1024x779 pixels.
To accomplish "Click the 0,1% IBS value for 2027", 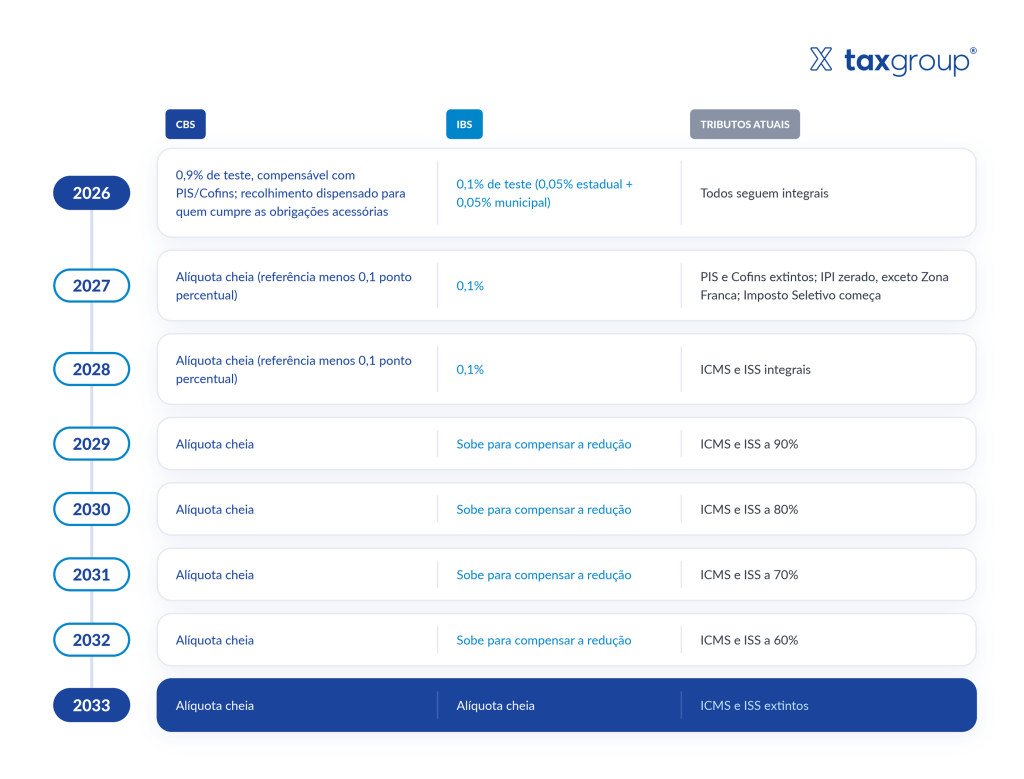I will (470, 286).
